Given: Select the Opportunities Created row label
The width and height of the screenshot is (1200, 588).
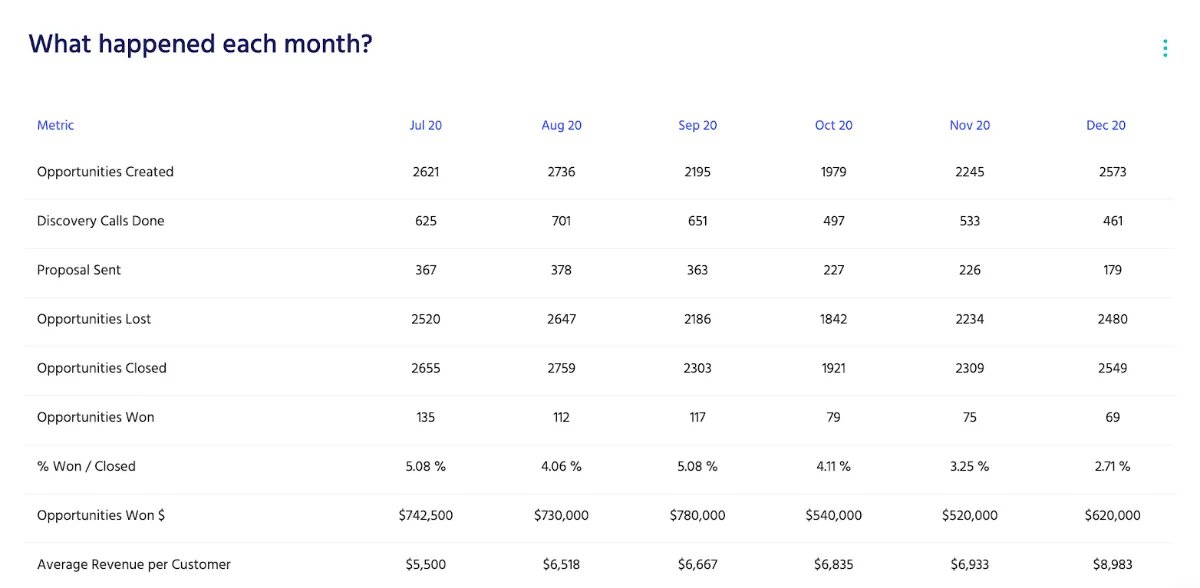Looking at the screenshot, I should click(x=105, y=172).
